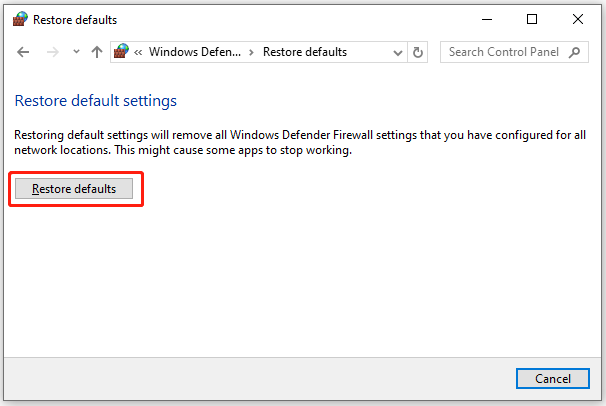Expand hidden breadcrumb path chevrons
Viewport: 606px width, 406px height.
(x=138, y=52)
